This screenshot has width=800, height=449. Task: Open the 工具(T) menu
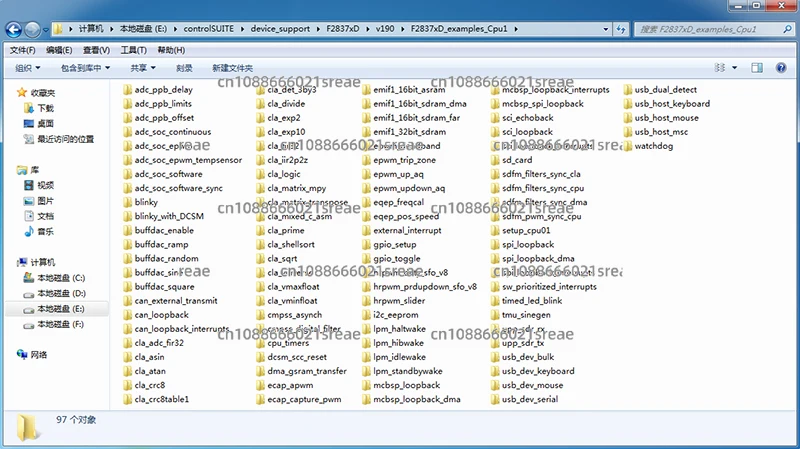pos(133,50)
